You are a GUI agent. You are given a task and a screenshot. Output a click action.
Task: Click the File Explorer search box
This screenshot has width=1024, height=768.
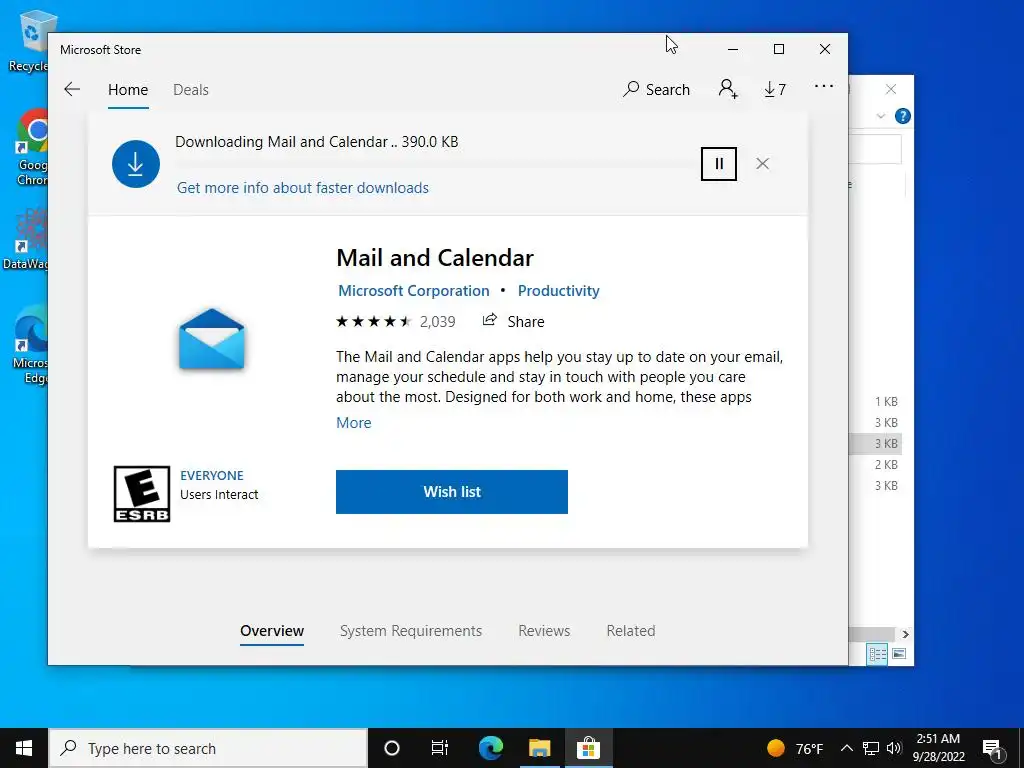(x=875, y=150)
